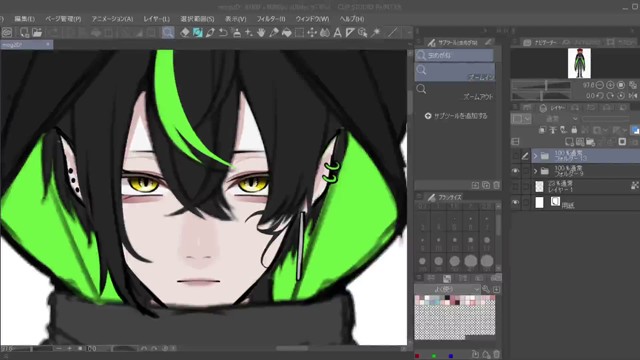The width and height of the screenshot is (640, 360).
Task: Click the Undo arrow icon in the toolbar
Action: click(223, 33)
